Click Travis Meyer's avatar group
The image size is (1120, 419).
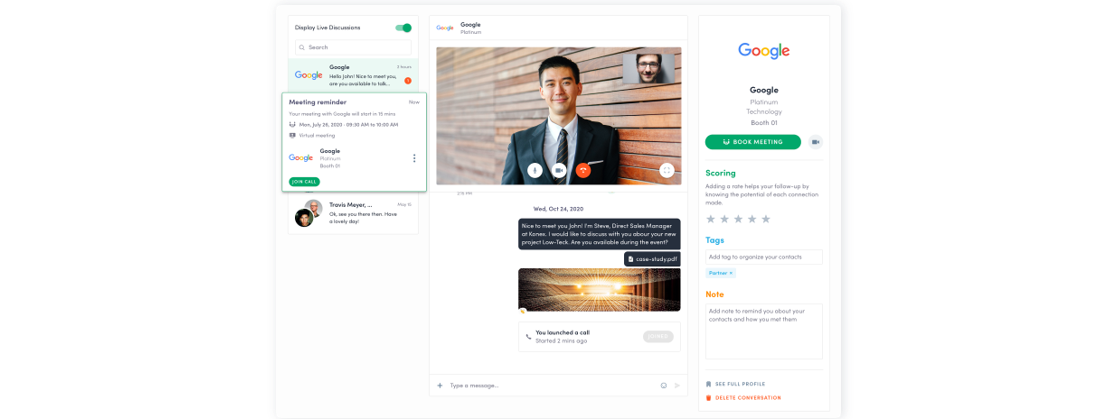(308, 213)
